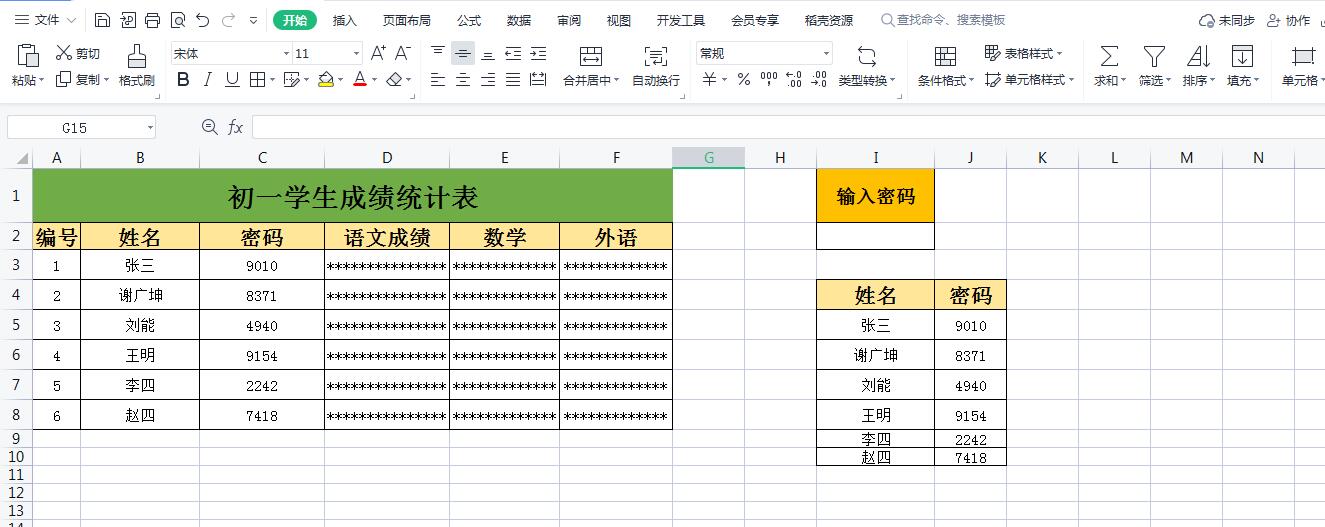Align text to top of cell
The image size is (1325, 527).
[438, 54]
